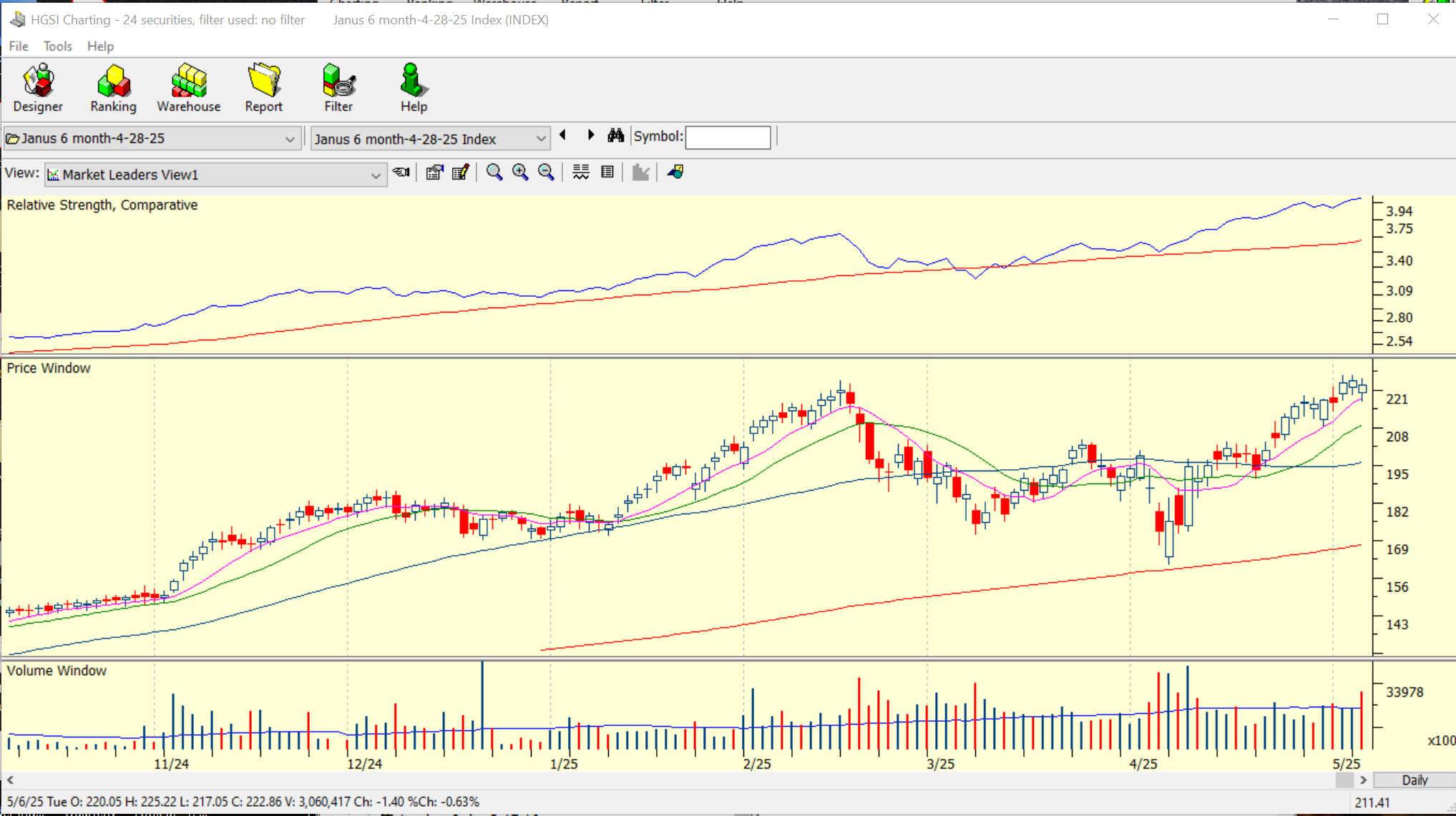Click the indicator lines icon

(581, 172)
